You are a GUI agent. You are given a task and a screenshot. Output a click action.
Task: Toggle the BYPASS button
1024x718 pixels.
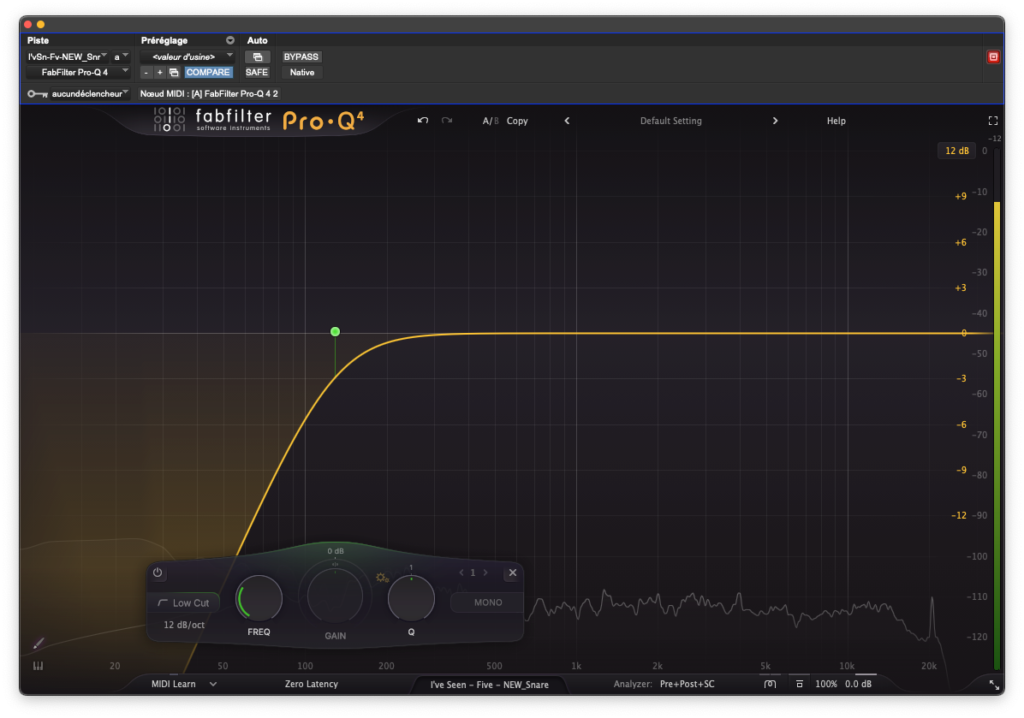pyautogui.click(x=301, y=57)
